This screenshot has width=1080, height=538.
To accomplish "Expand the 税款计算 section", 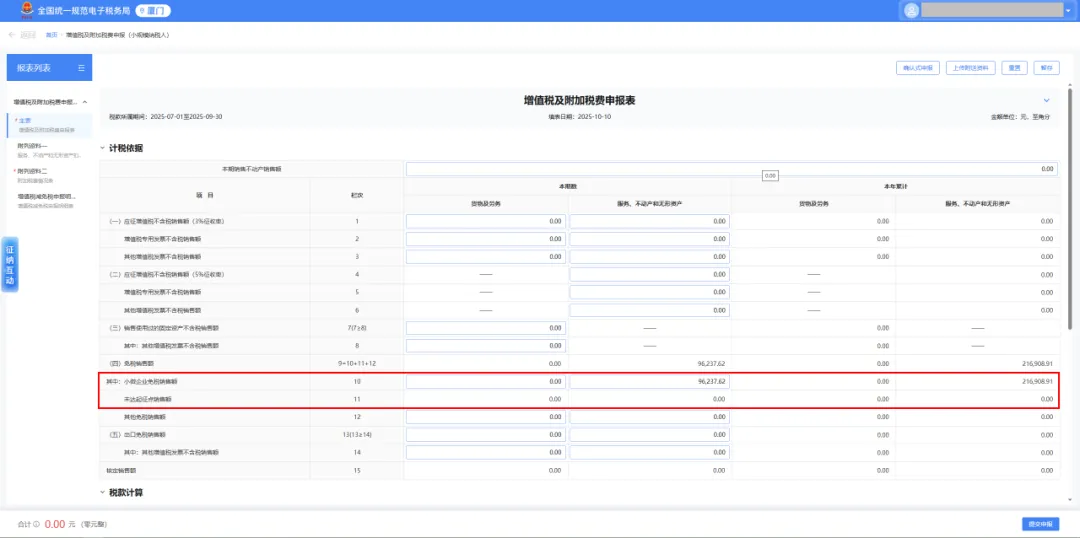I will coord(102,492).
